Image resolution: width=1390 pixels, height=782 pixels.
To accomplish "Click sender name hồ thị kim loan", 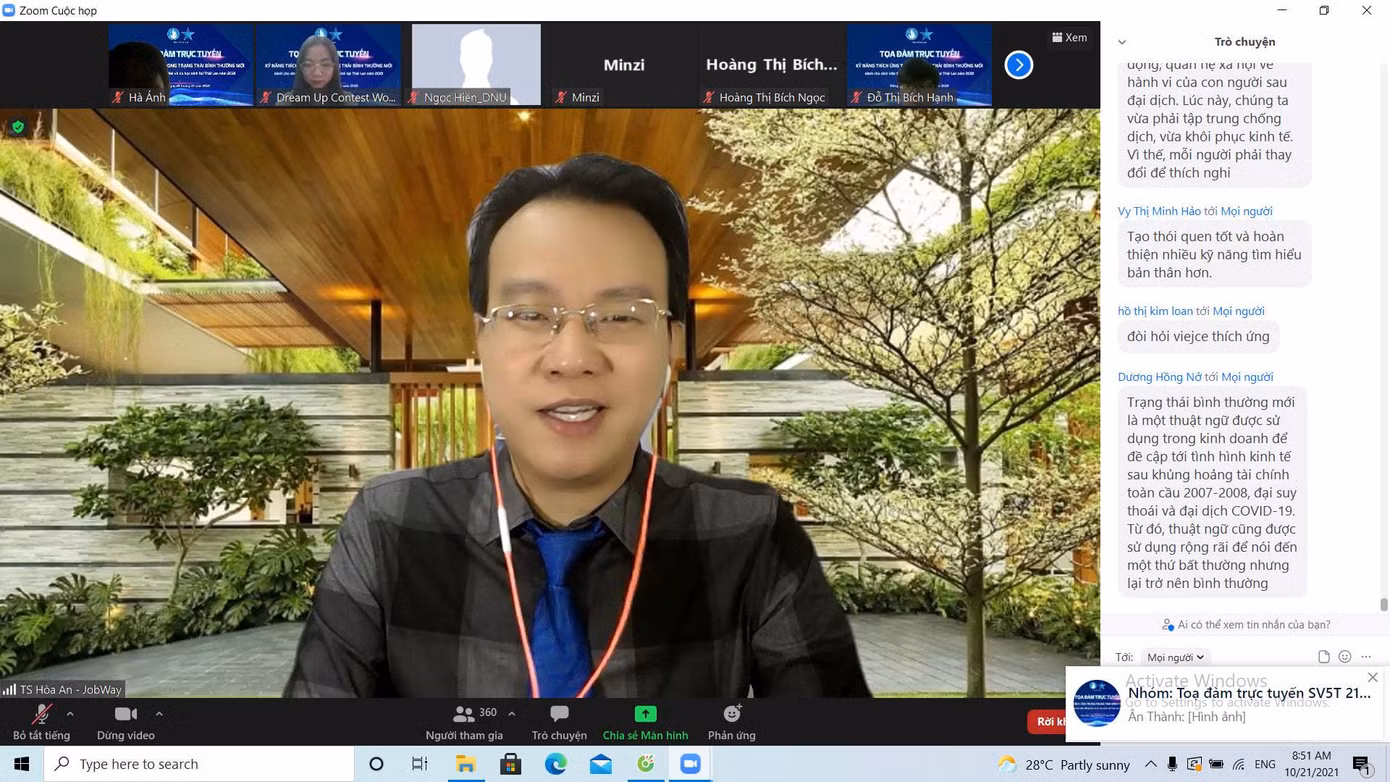I will point(1155,311).
